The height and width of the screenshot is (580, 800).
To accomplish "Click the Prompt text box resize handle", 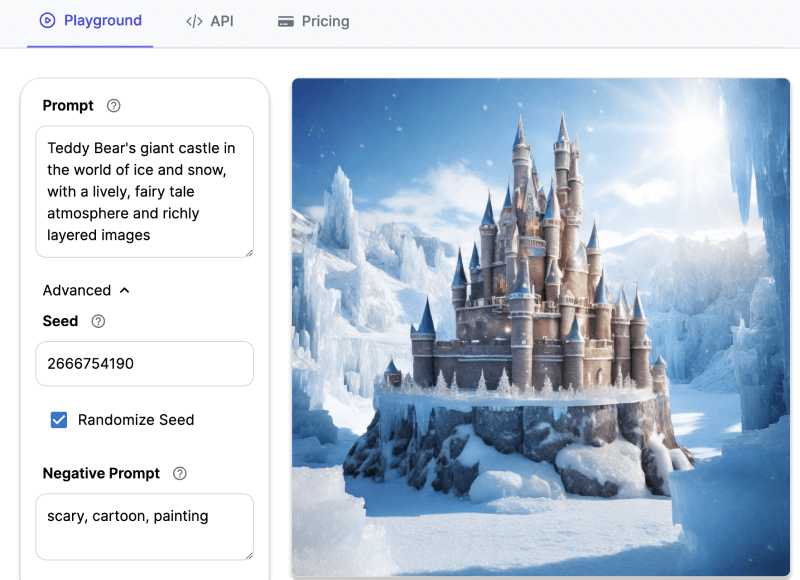I will pyautogui.click(x=248, y=252).
